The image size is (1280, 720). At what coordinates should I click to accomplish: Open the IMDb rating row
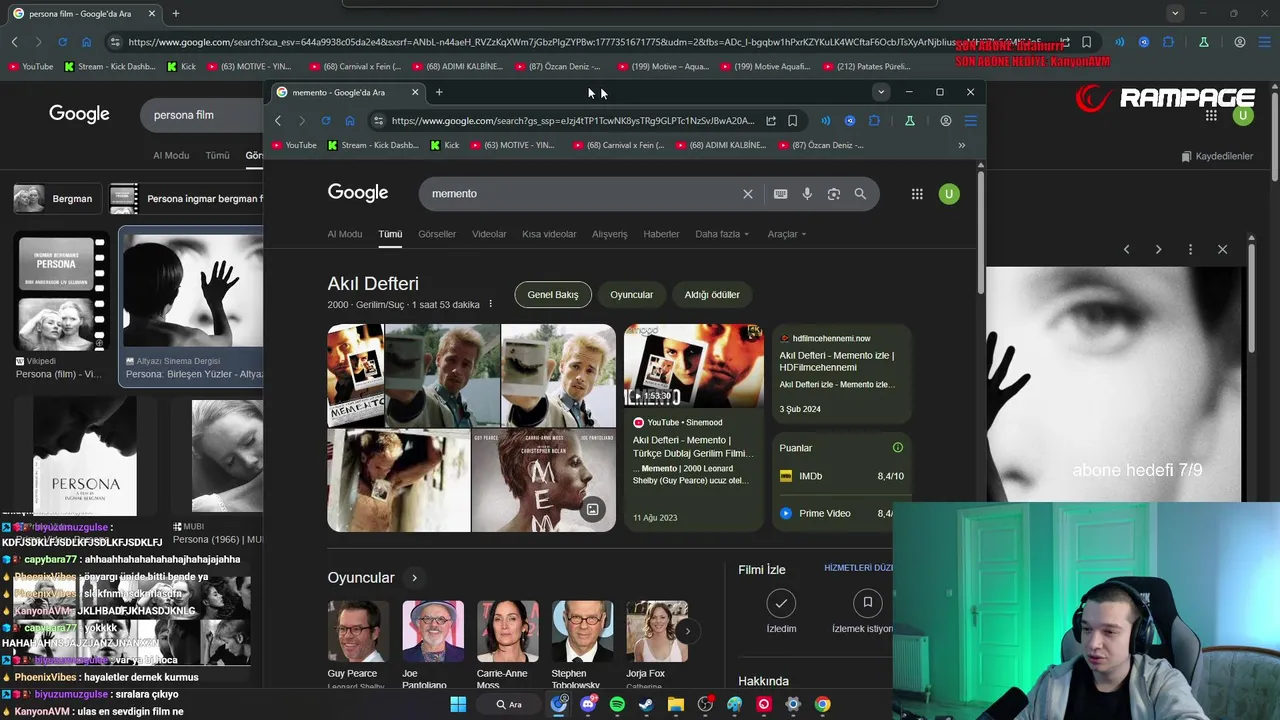(841, 476)
